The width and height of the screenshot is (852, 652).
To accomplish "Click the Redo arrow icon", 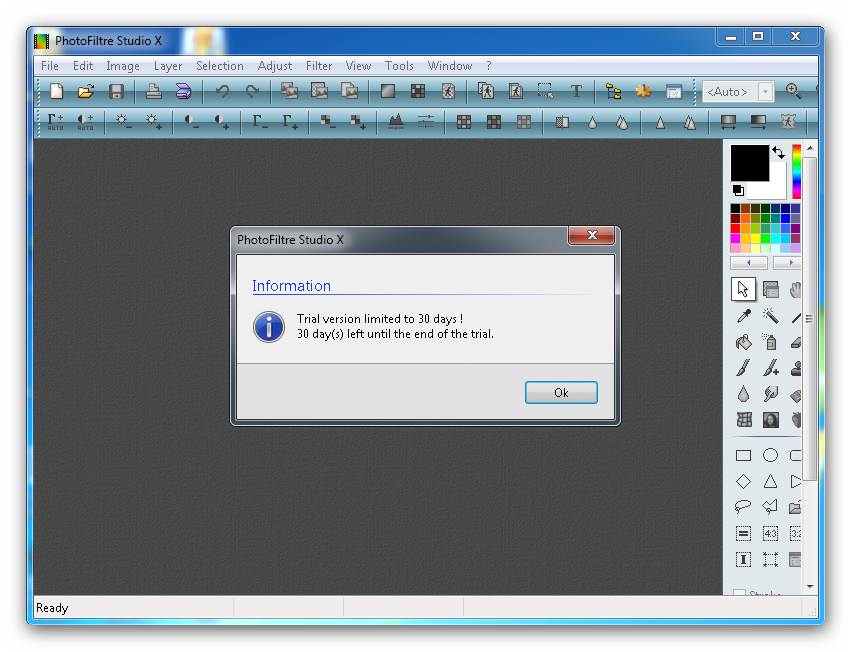I will (252, 91).
